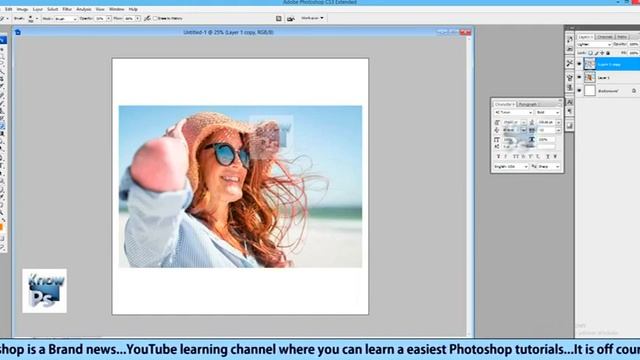Open the Brushes panel dock icon
Viewport: 640px width, 360px height.
click(569, 78)
